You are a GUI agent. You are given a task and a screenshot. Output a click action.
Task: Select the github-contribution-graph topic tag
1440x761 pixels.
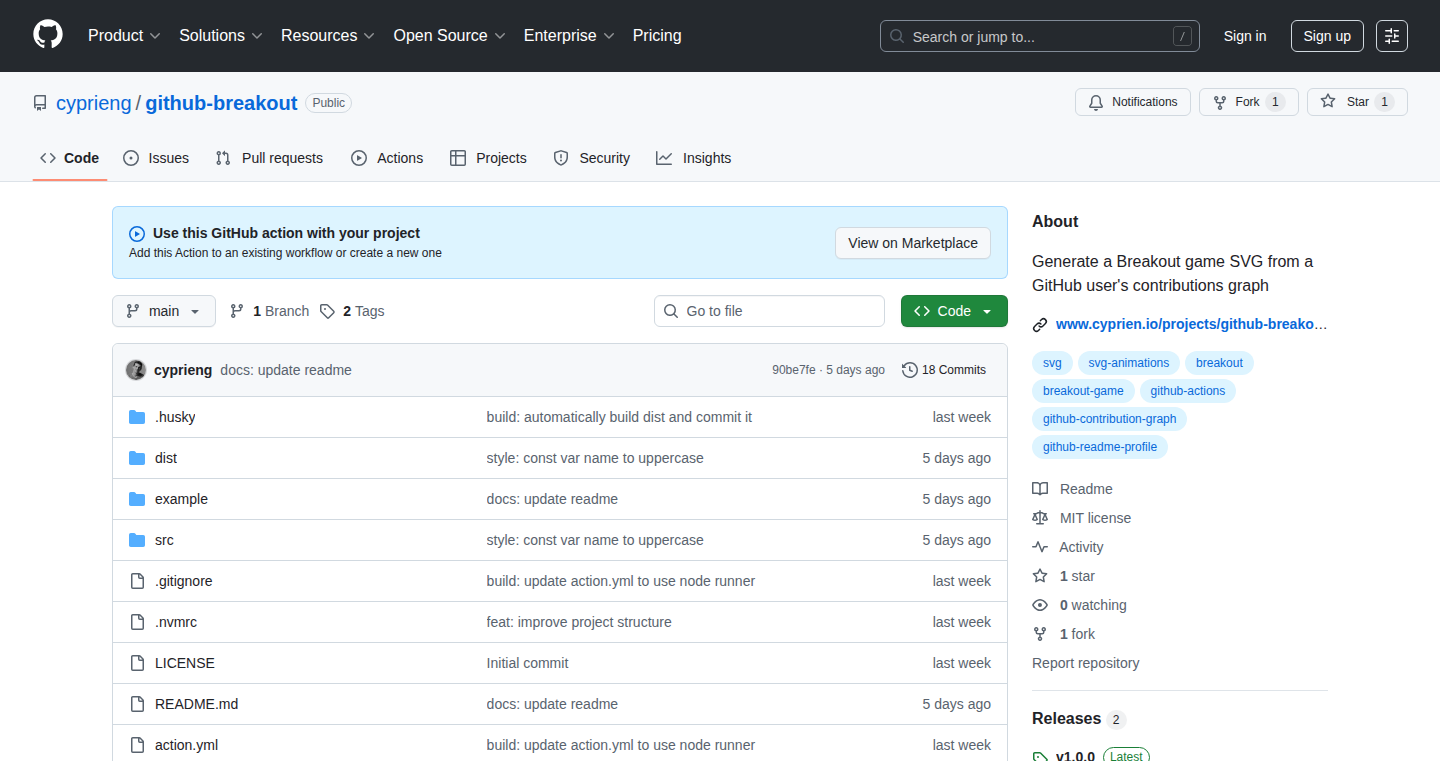(1110, 419)
